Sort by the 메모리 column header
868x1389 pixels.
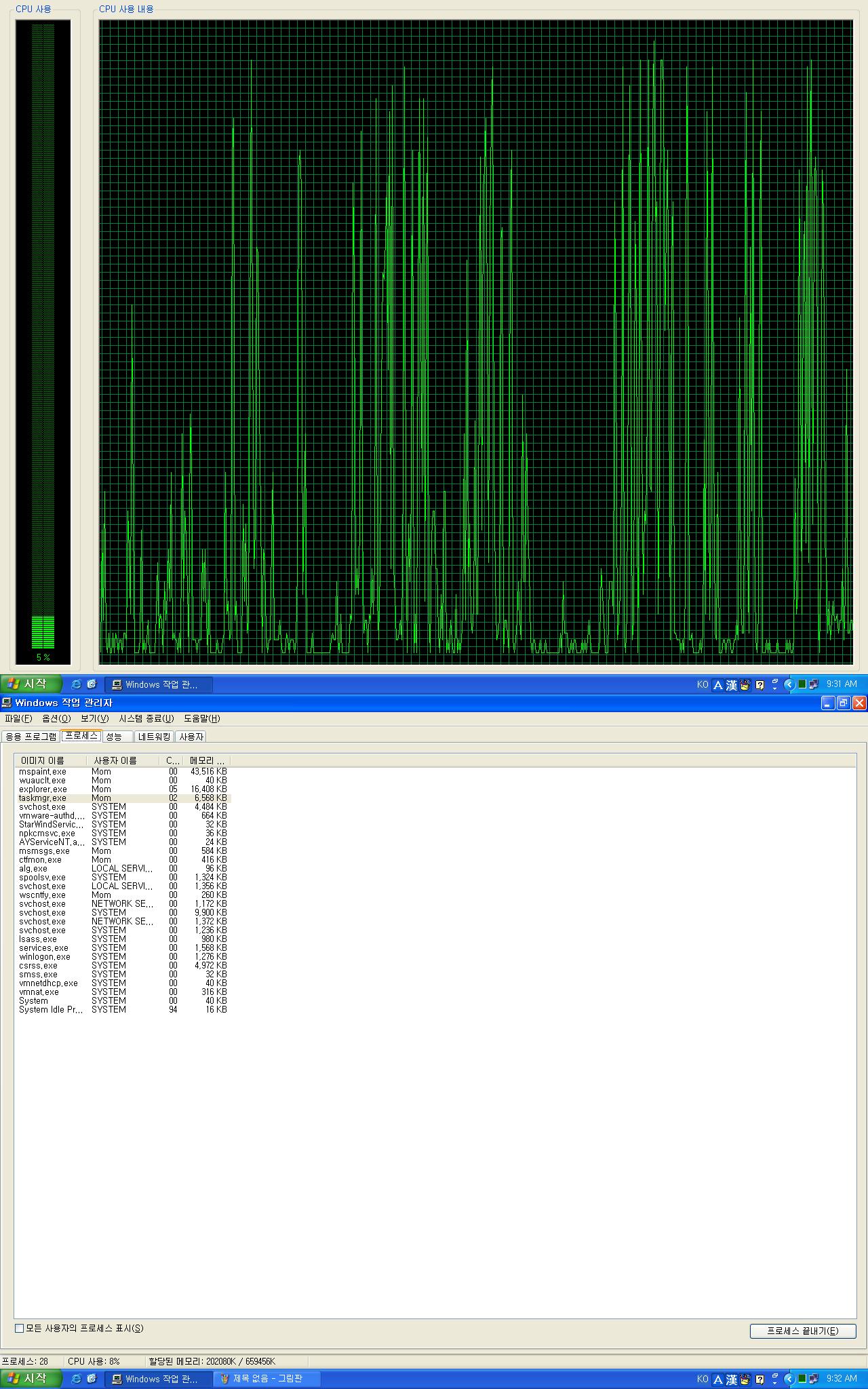pyautogui.click(x=207, y=760)
